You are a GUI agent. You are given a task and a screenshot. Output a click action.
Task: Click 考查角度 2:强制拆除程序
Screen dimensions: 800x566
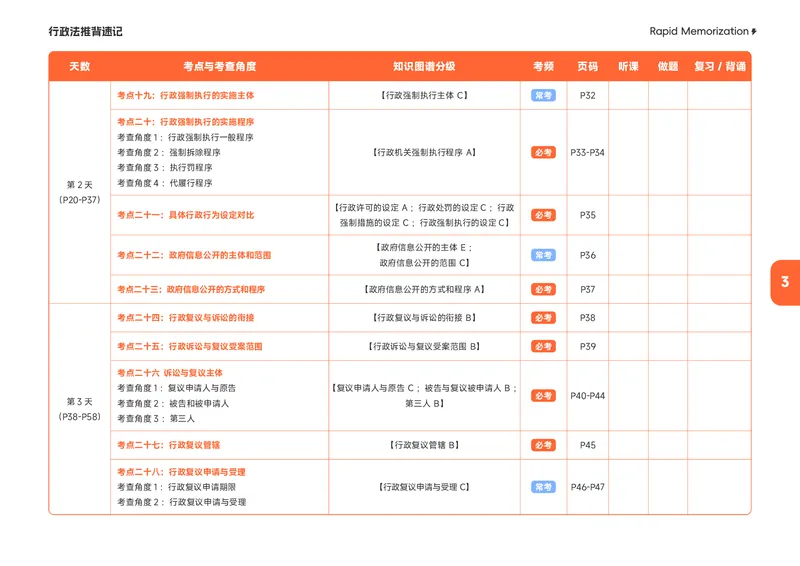pyautogui.click(x=169, y=153)
